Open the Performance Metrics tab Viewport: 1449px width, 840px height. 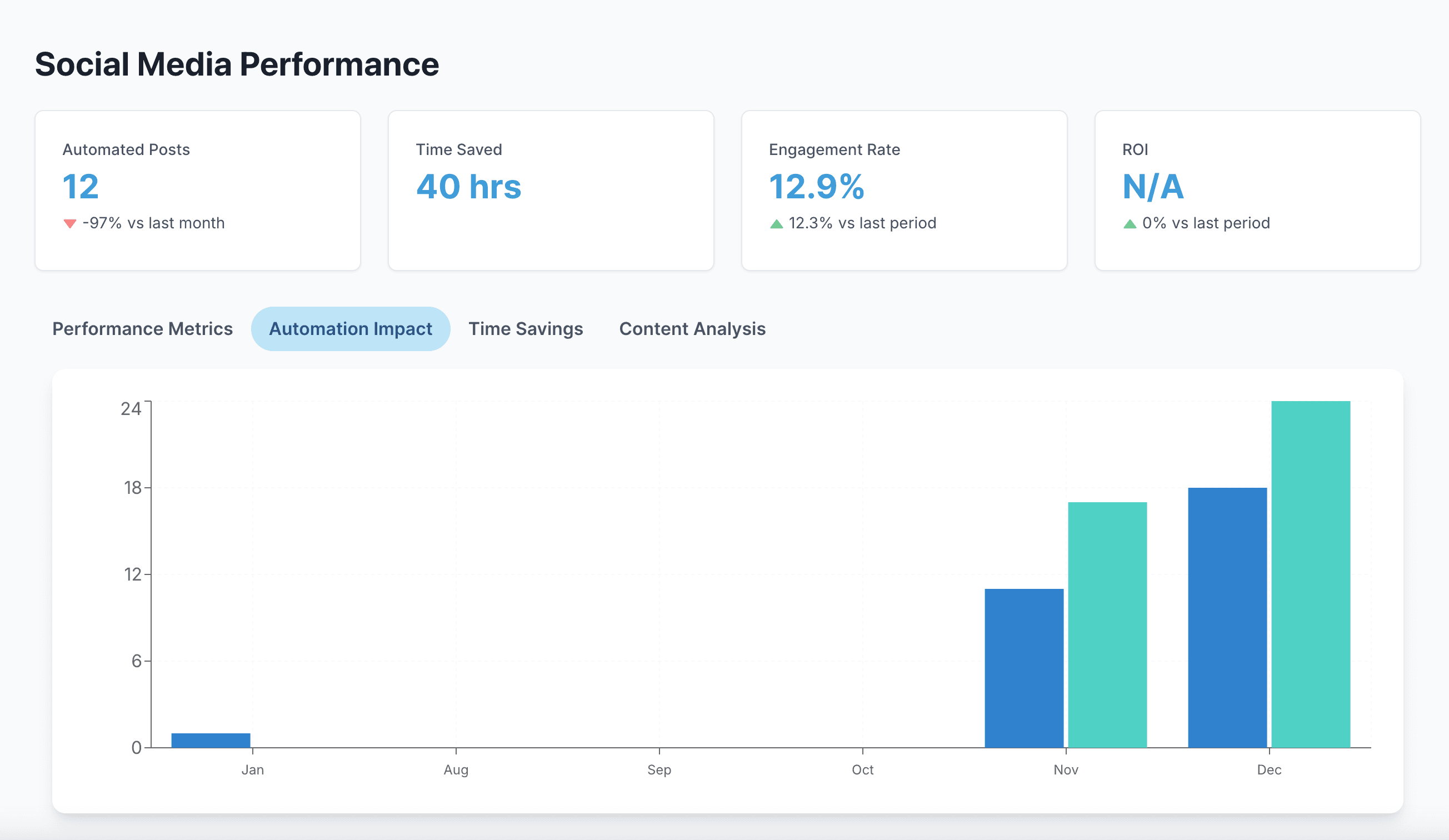coord(142,329)
